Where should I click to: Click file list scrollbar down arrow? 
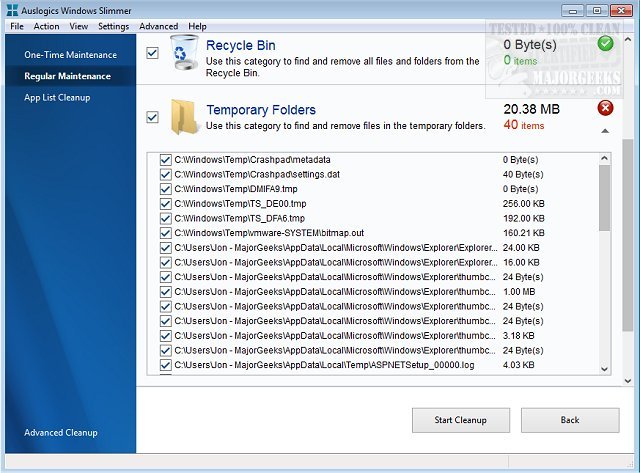coord(604,369)
